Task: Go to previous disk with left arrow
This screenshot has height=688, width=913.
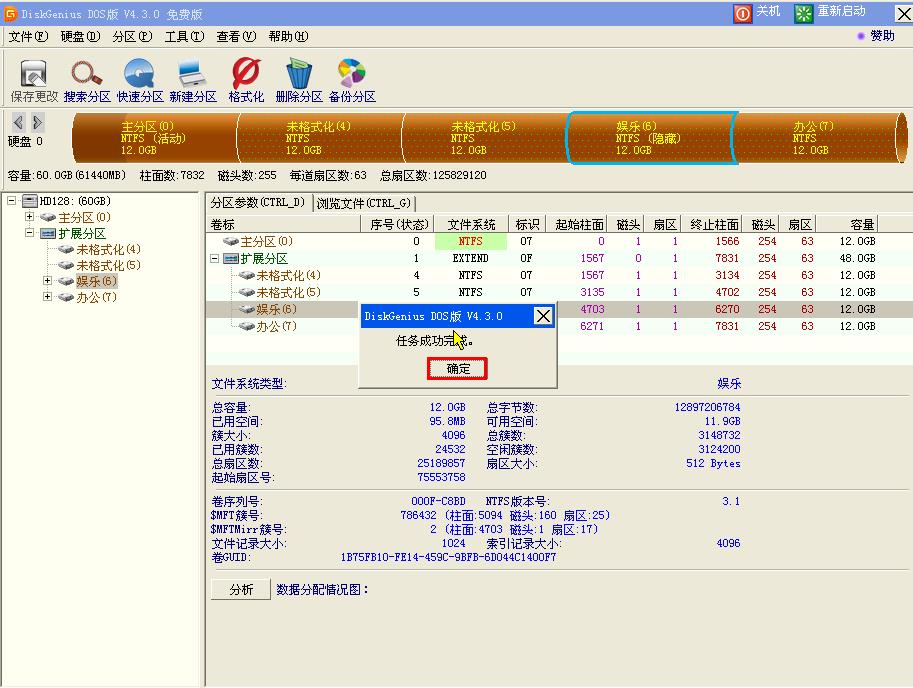Action: [18, 122]
